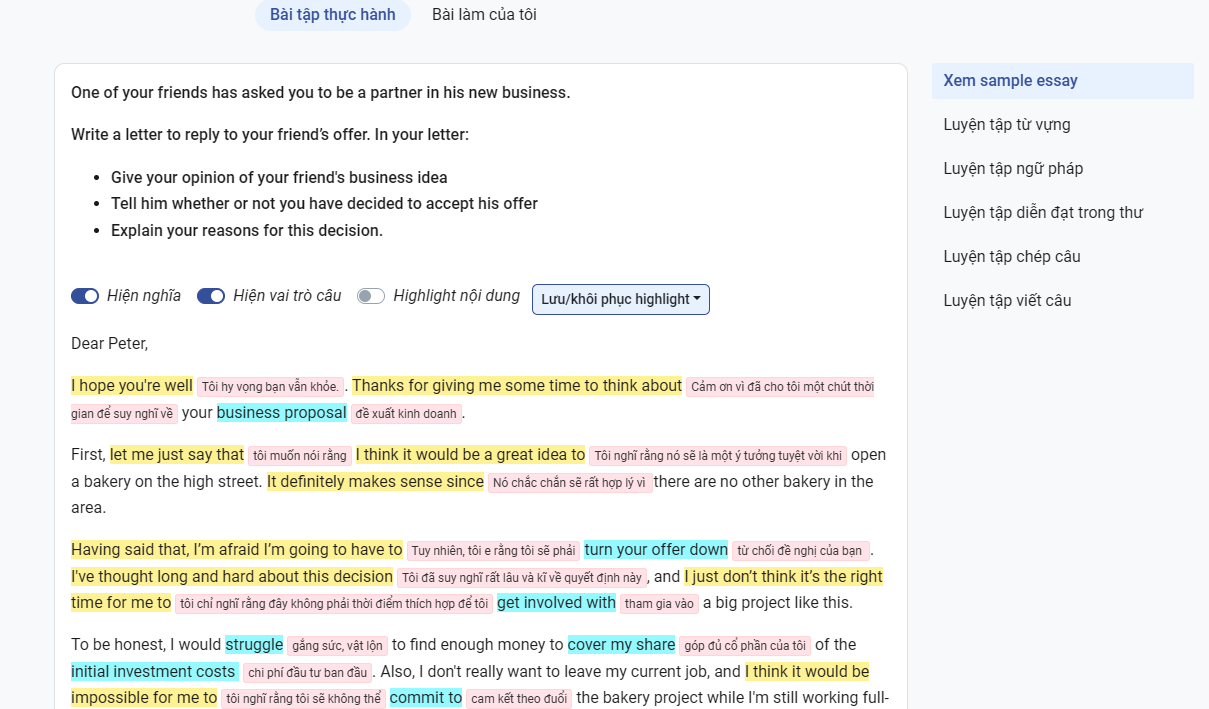Click the highlighted phrase 'I hope you're well'
Screen dimensions: 1209x709
click(x=132, y=386)
